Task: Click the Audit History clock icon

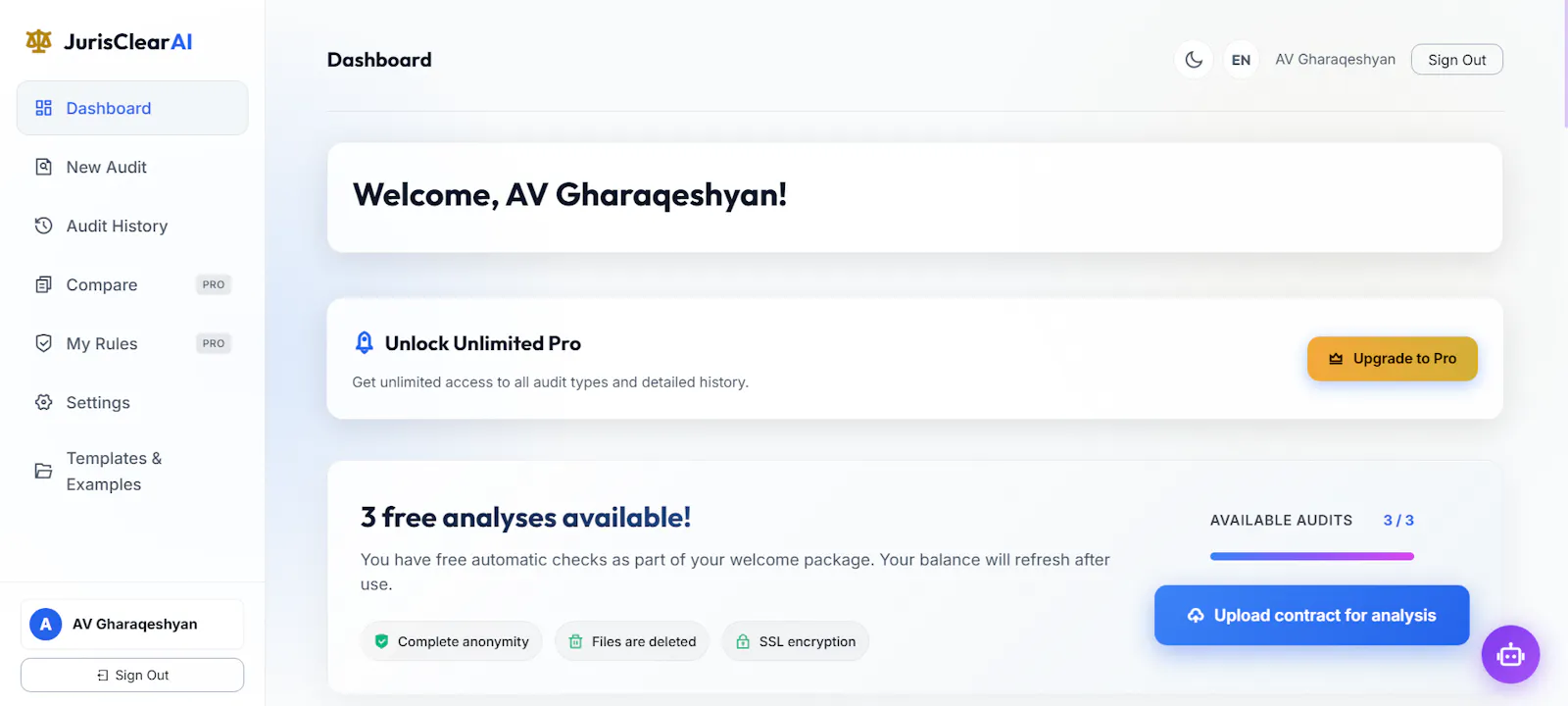Action: click(x=43, y=226)
